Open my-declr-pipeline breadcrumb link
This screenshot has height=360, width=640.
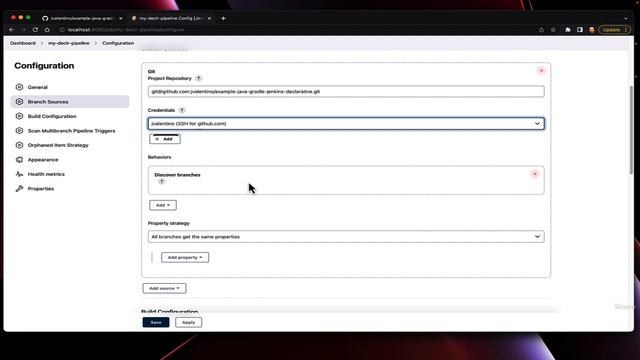(x=69, y=43)
